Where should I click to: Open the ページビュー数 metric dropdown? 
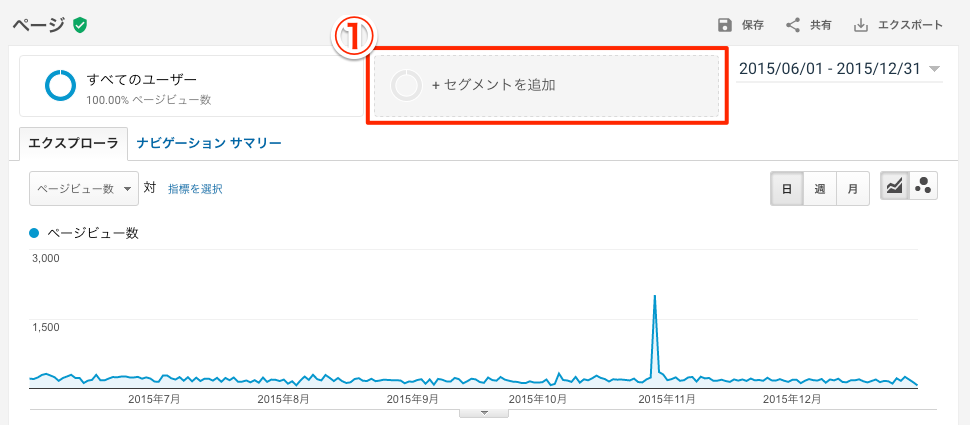click(84, 189)
